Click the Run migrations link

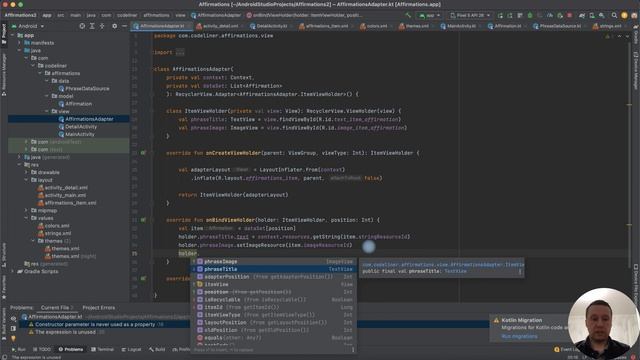click(x=519, y=336)
